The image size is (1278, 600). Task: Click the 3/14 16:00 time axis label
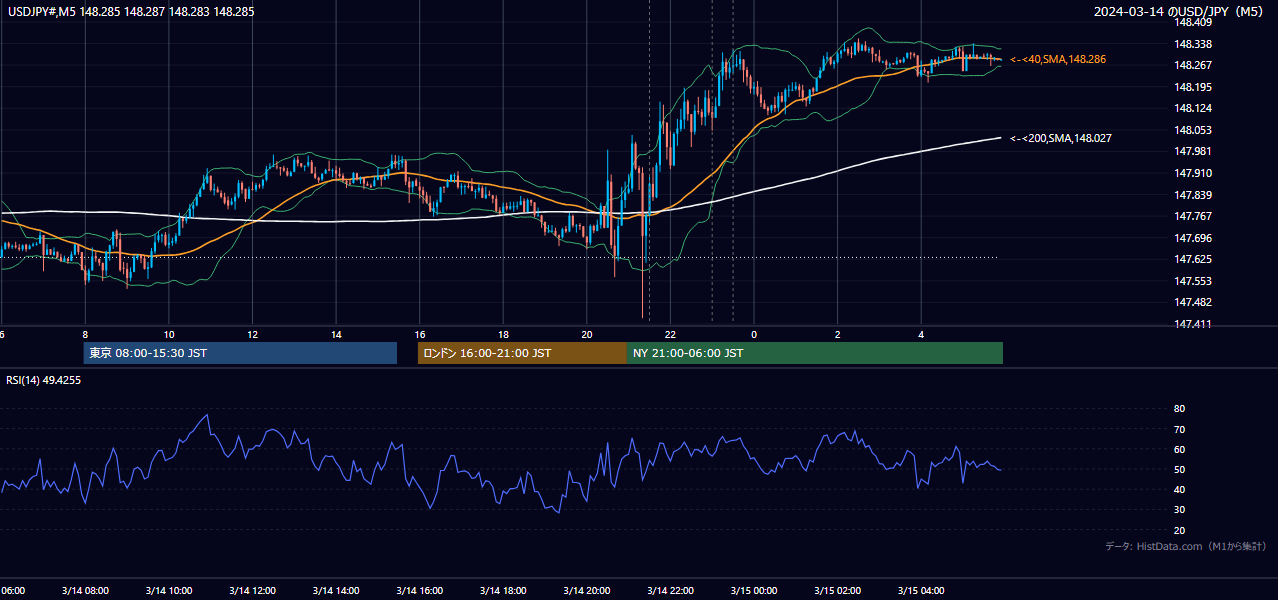[x=419, y=591]
